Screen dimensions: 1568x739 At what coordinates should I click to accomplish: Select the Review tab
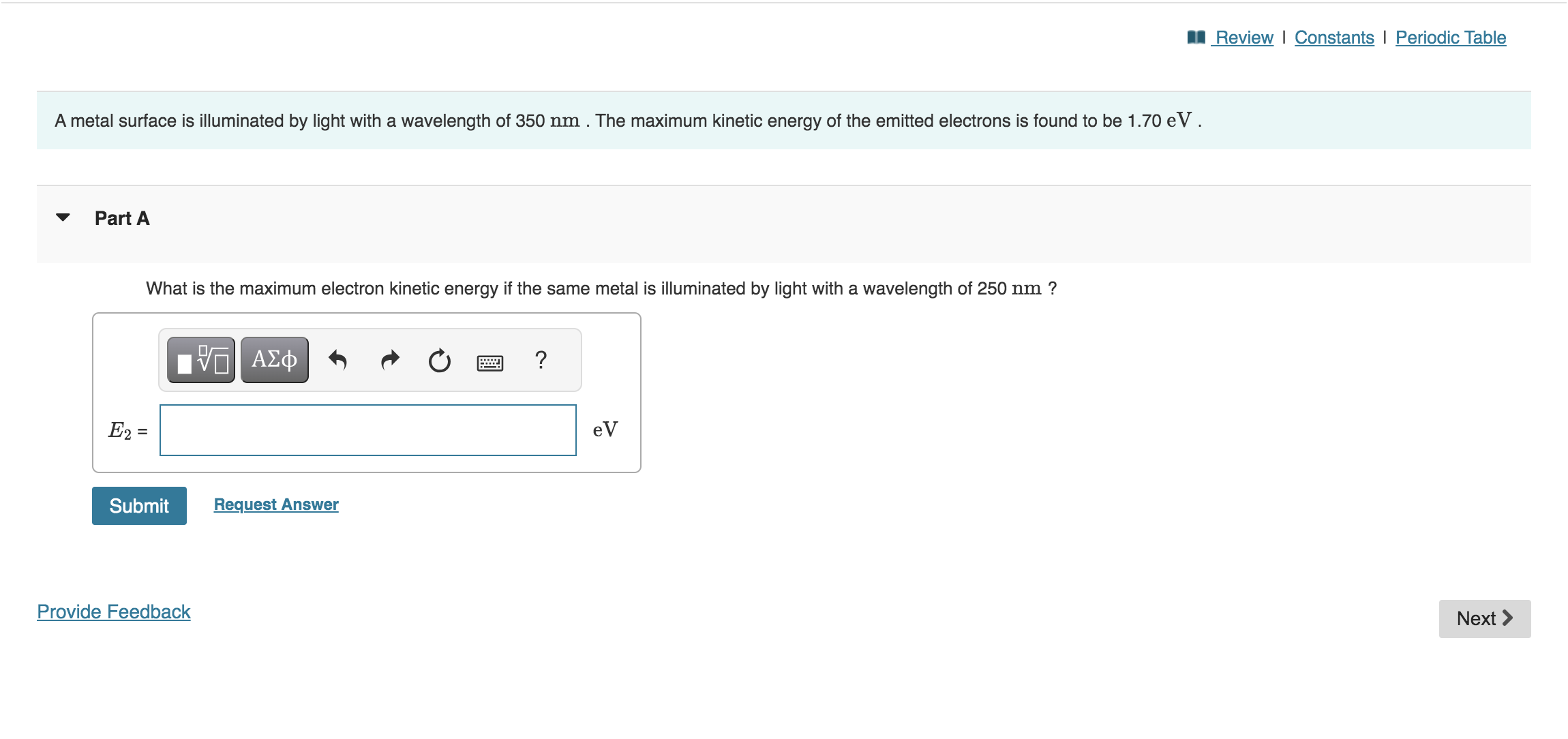click(x=1242, y=37)
